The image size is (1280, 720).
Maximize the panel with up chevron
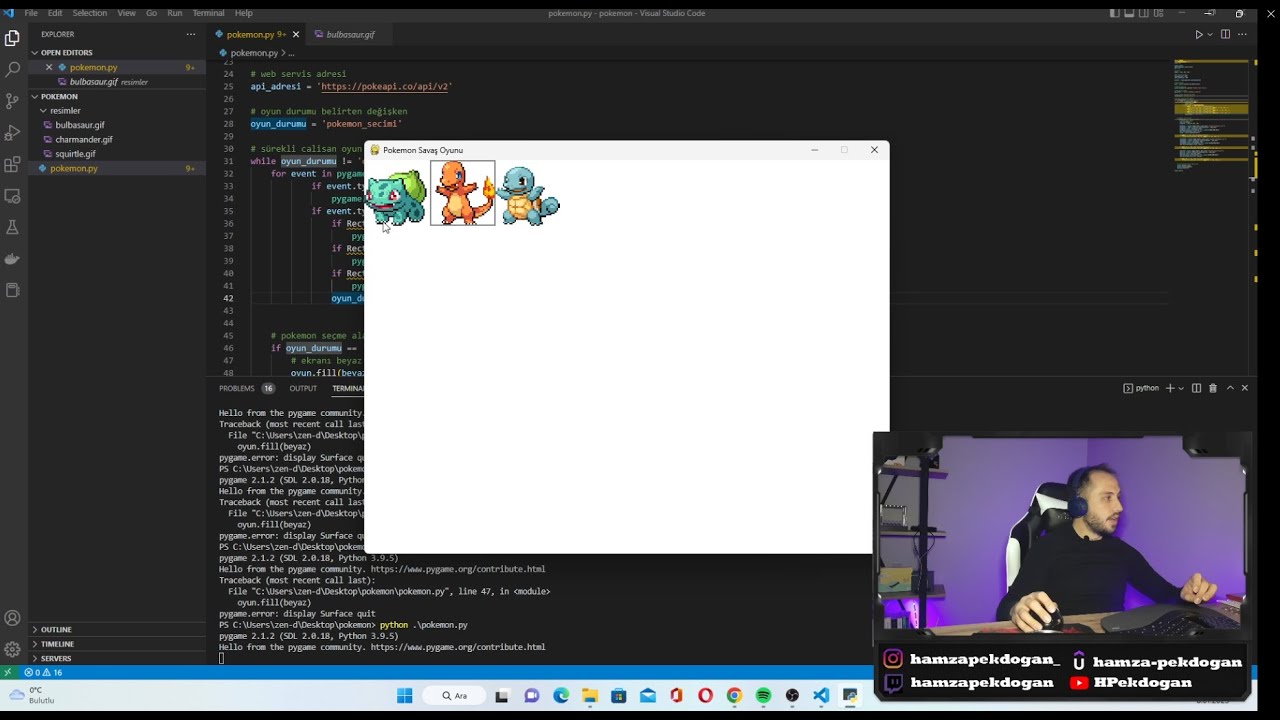coord(1230,388)
